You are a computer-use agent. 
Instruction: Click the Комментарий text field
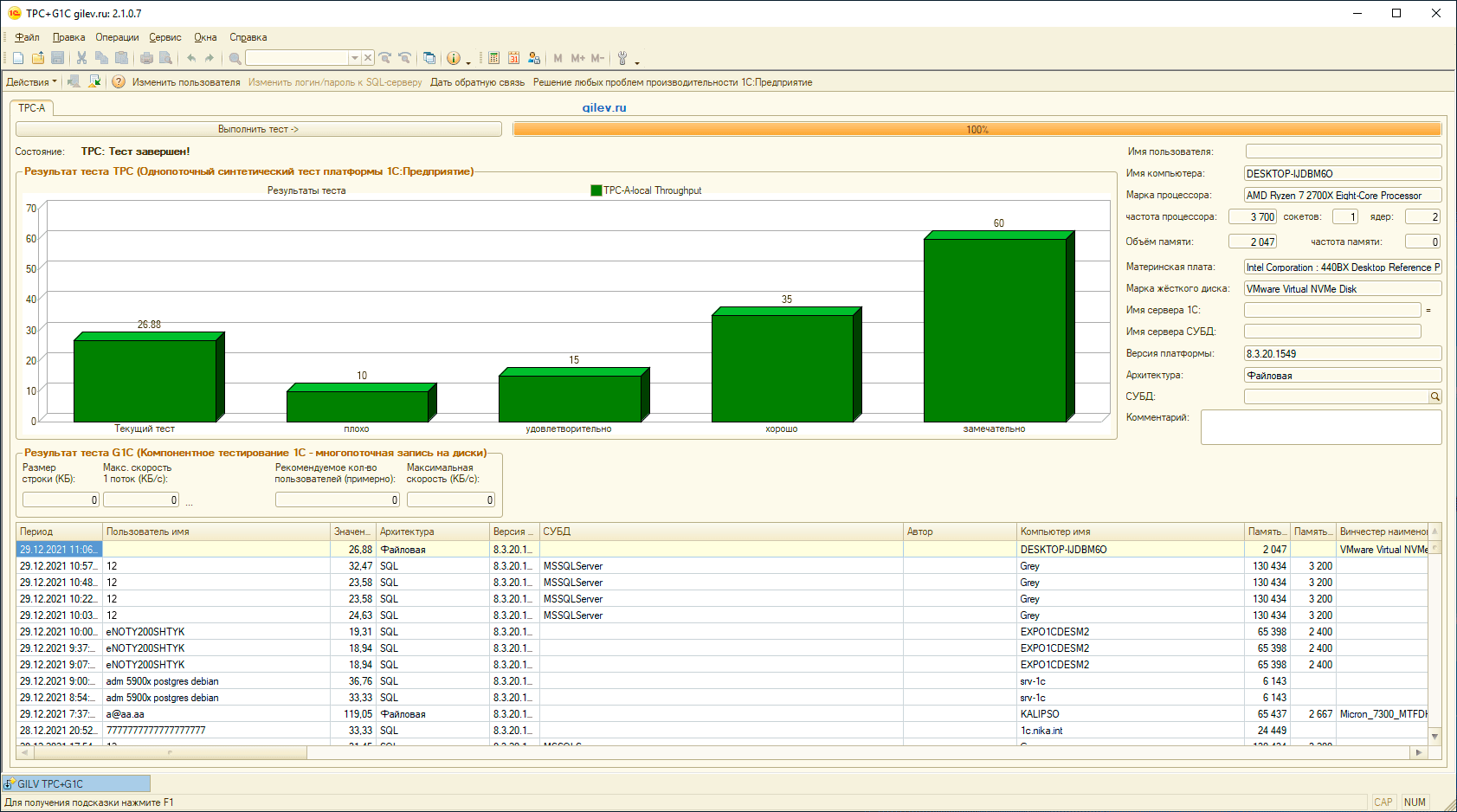click(x=1320, y=428)
